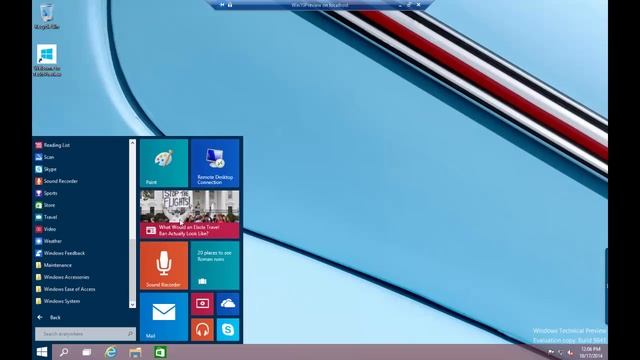This screenshot has height=360, width=640.
Task: Click the network icon in the system tray
Action: click(x=560, y=353)
